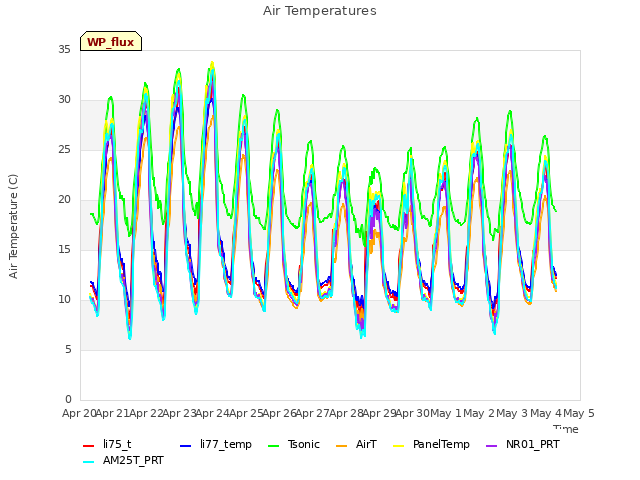
Task: Click the Time axis label
Action: (x=566, y=429)
